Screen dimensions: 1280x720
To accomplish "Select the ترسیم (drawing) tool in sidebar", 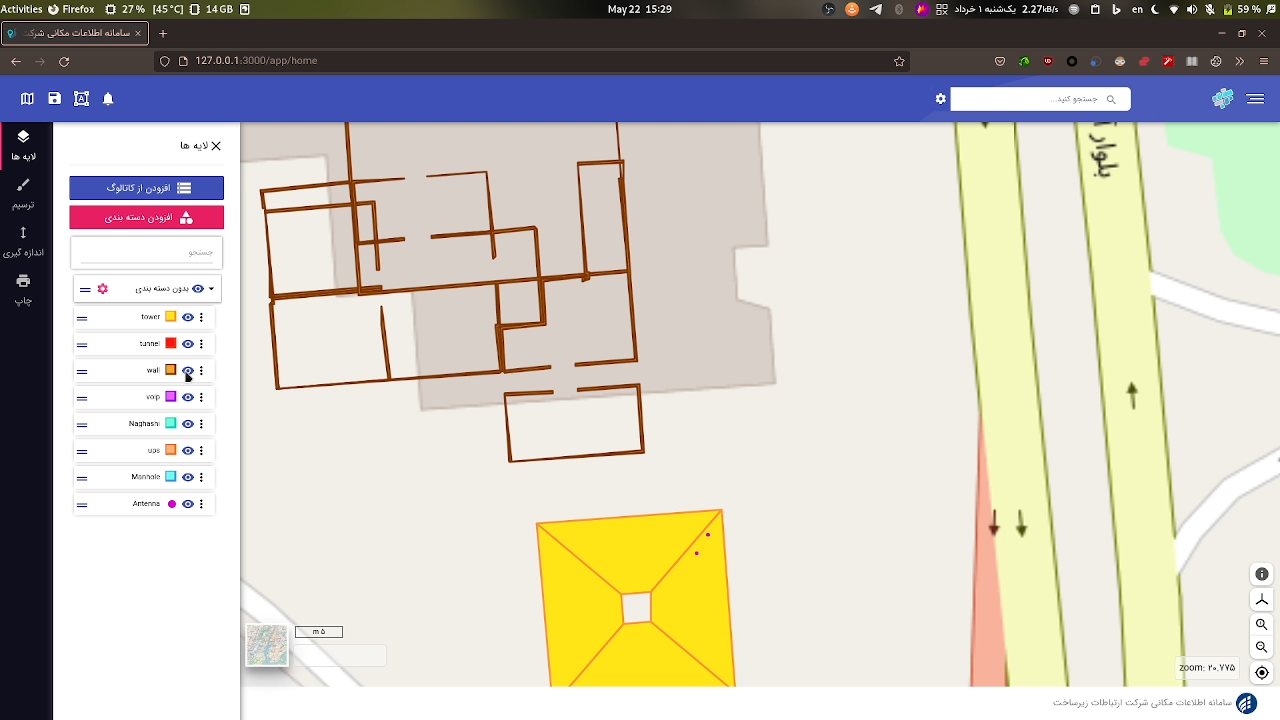I will click(22, 192).
